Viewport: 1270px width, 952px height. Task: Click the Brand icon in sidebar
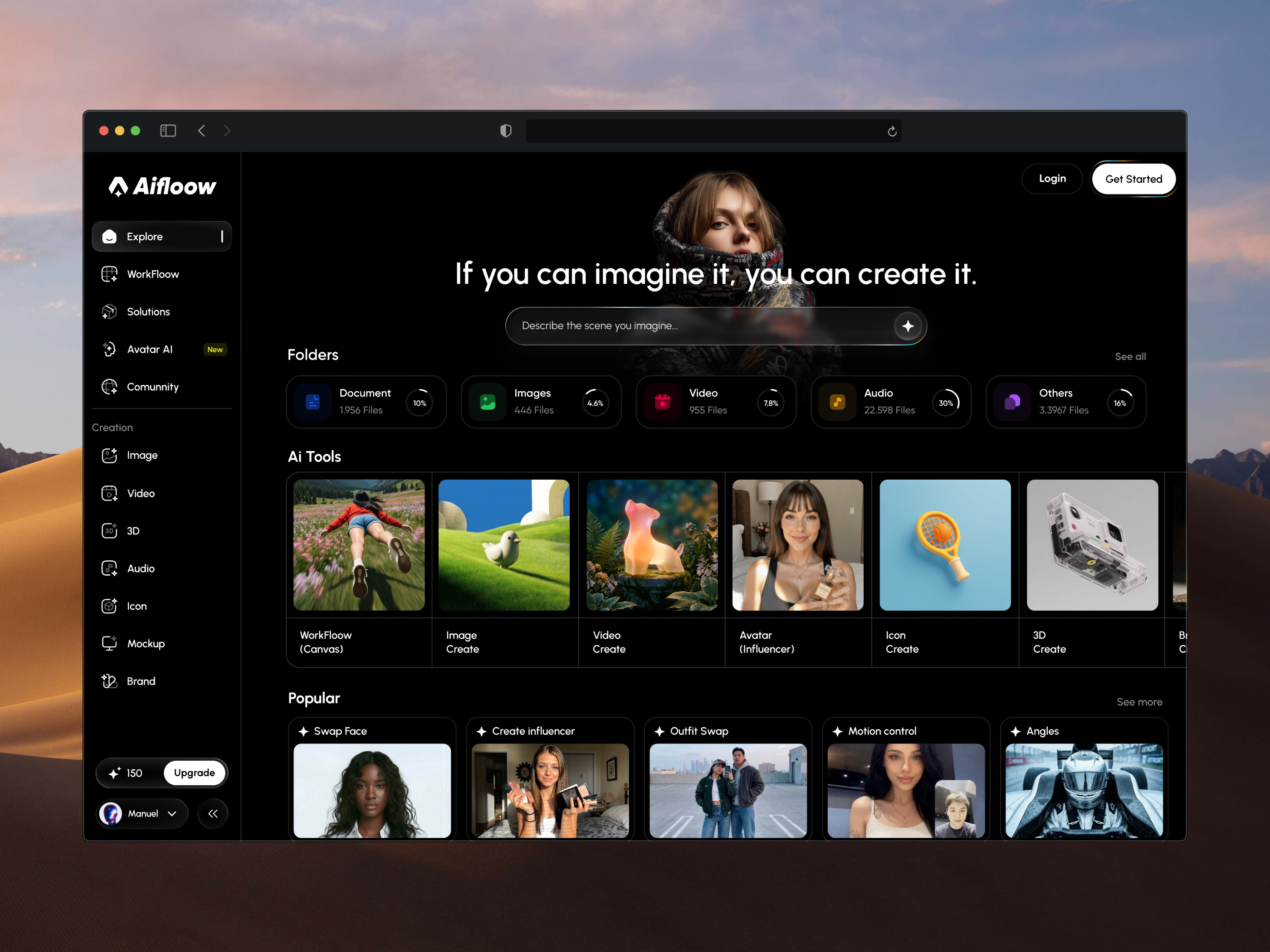109,681
